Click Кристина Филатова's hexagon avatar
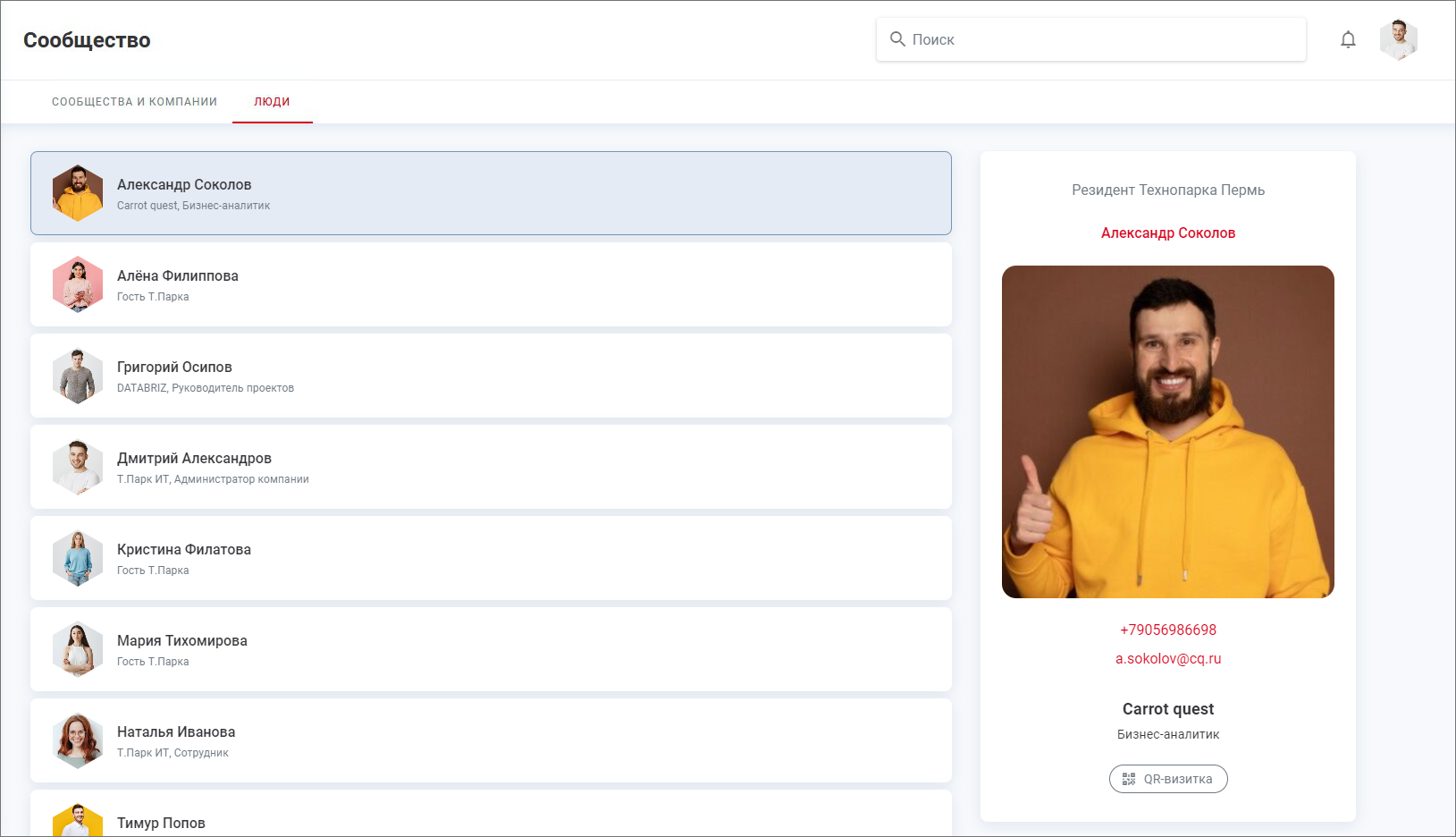This screenshot has height=837, width=1456. (x=78, y=558)
